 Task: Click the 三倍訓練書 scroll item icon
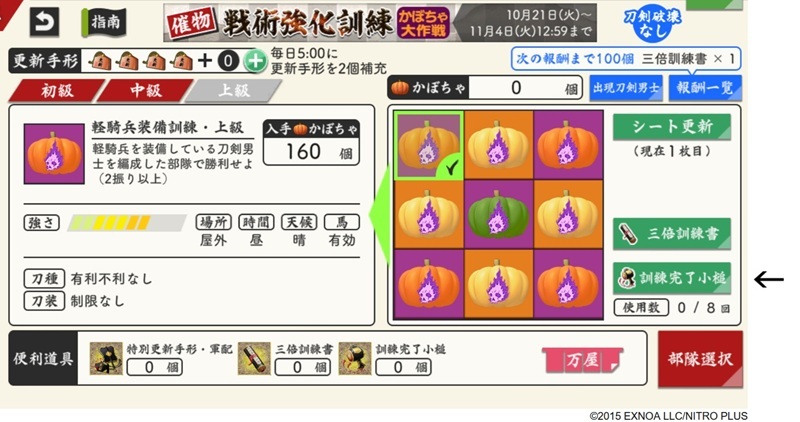click(x=254, y=359)
